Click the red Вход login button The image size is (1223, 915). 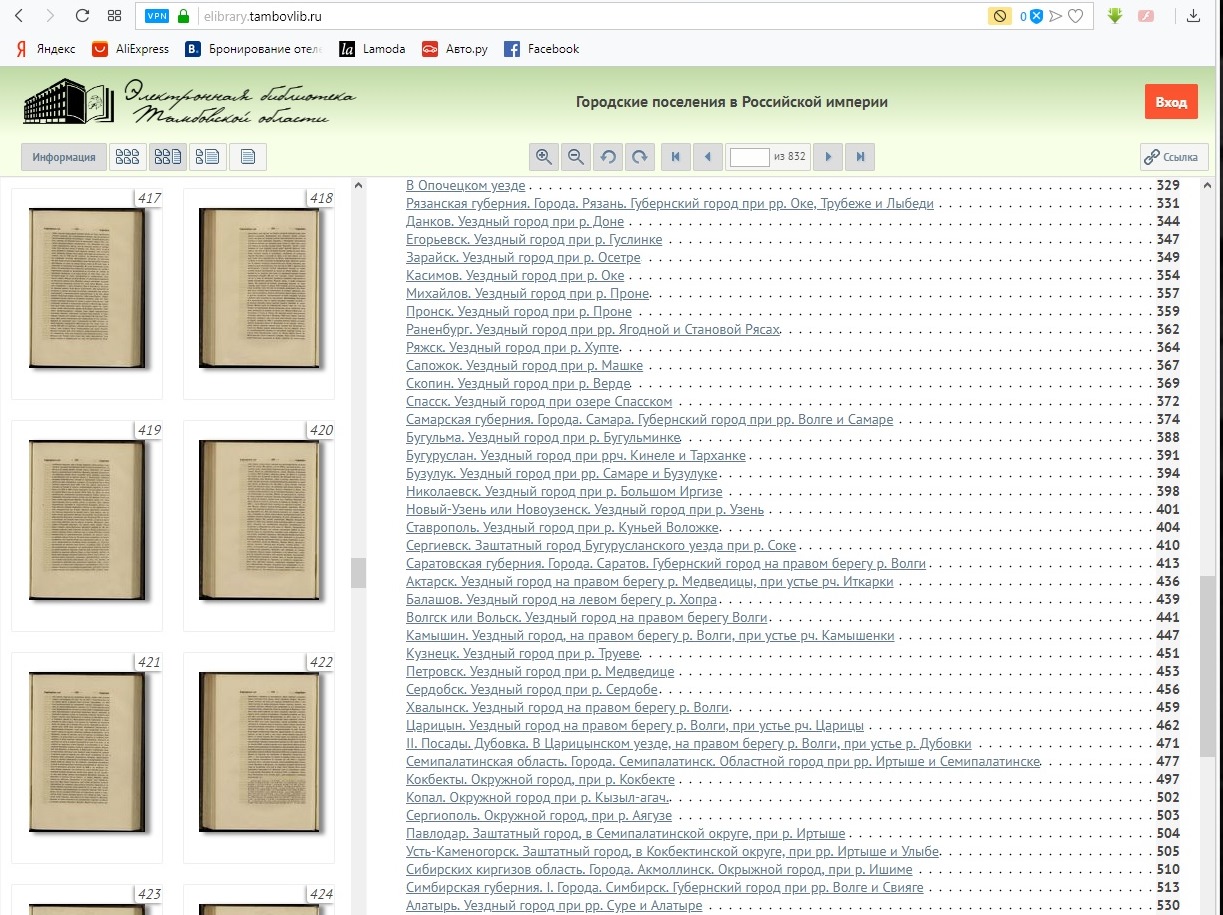(x=1171, y=102)
